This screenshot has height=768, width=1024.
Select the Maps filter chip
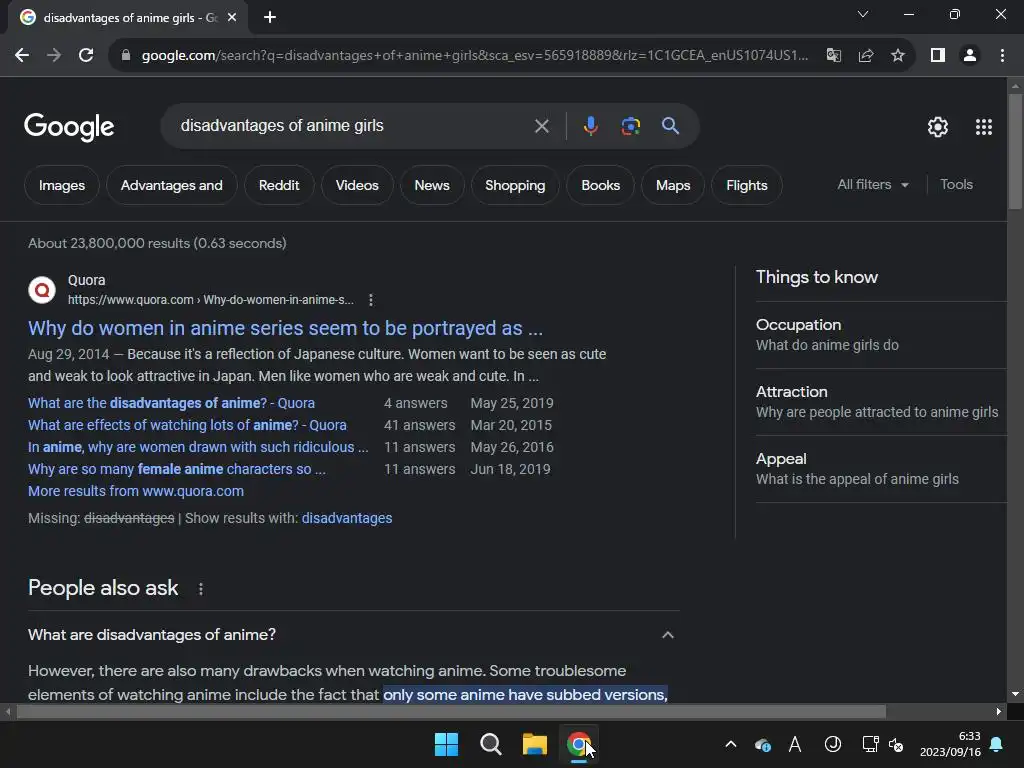pos(673,185)
